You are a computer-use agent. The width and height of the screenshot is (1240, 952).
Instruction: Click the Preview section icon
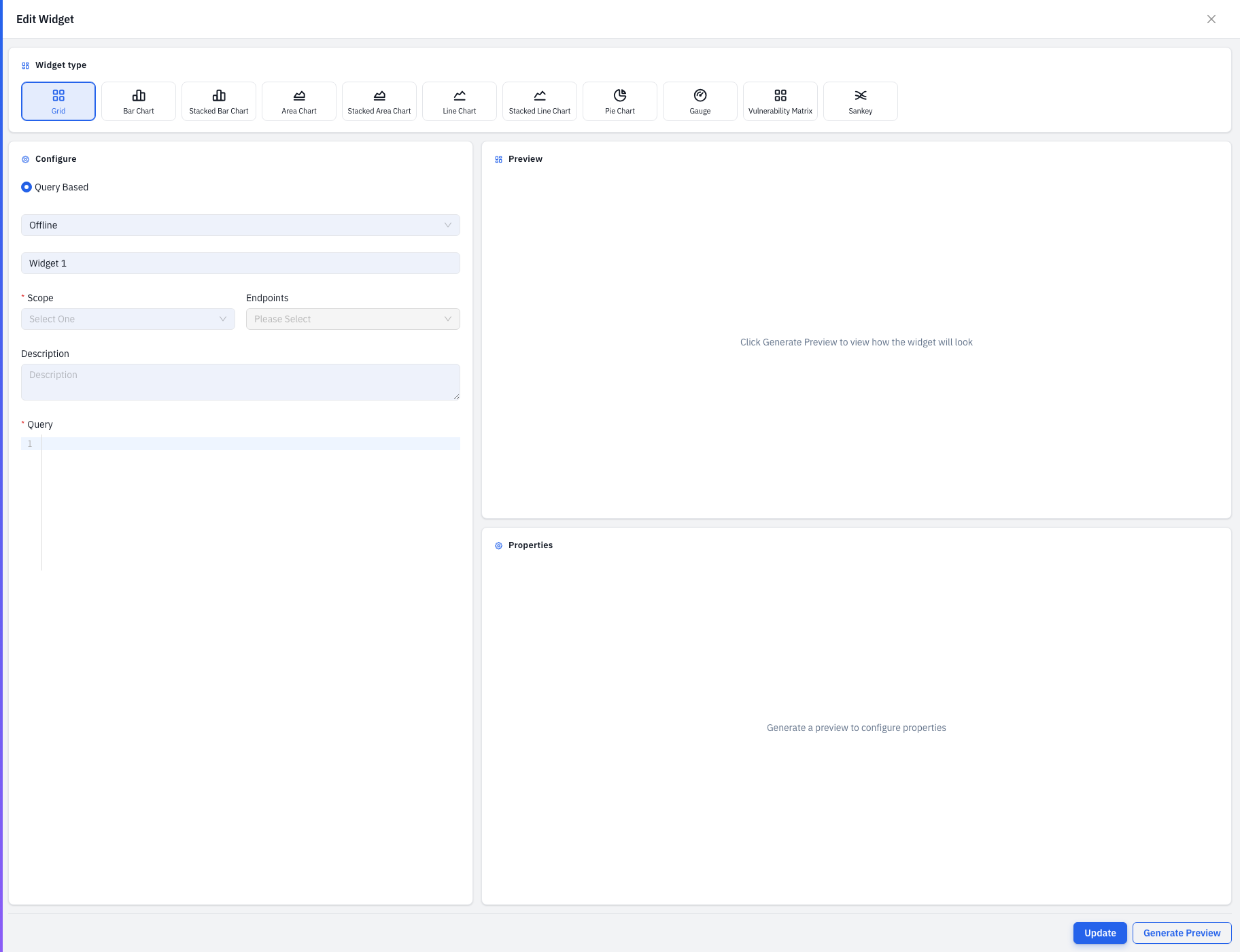(498, 159)
